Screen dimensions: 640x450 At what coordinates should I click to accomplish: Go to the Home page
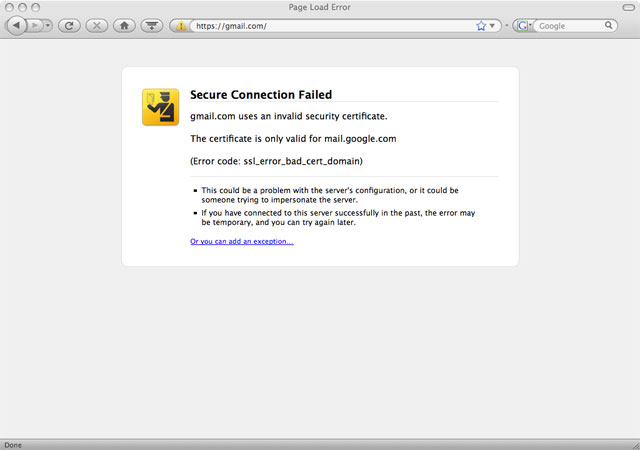click(124, 26)
